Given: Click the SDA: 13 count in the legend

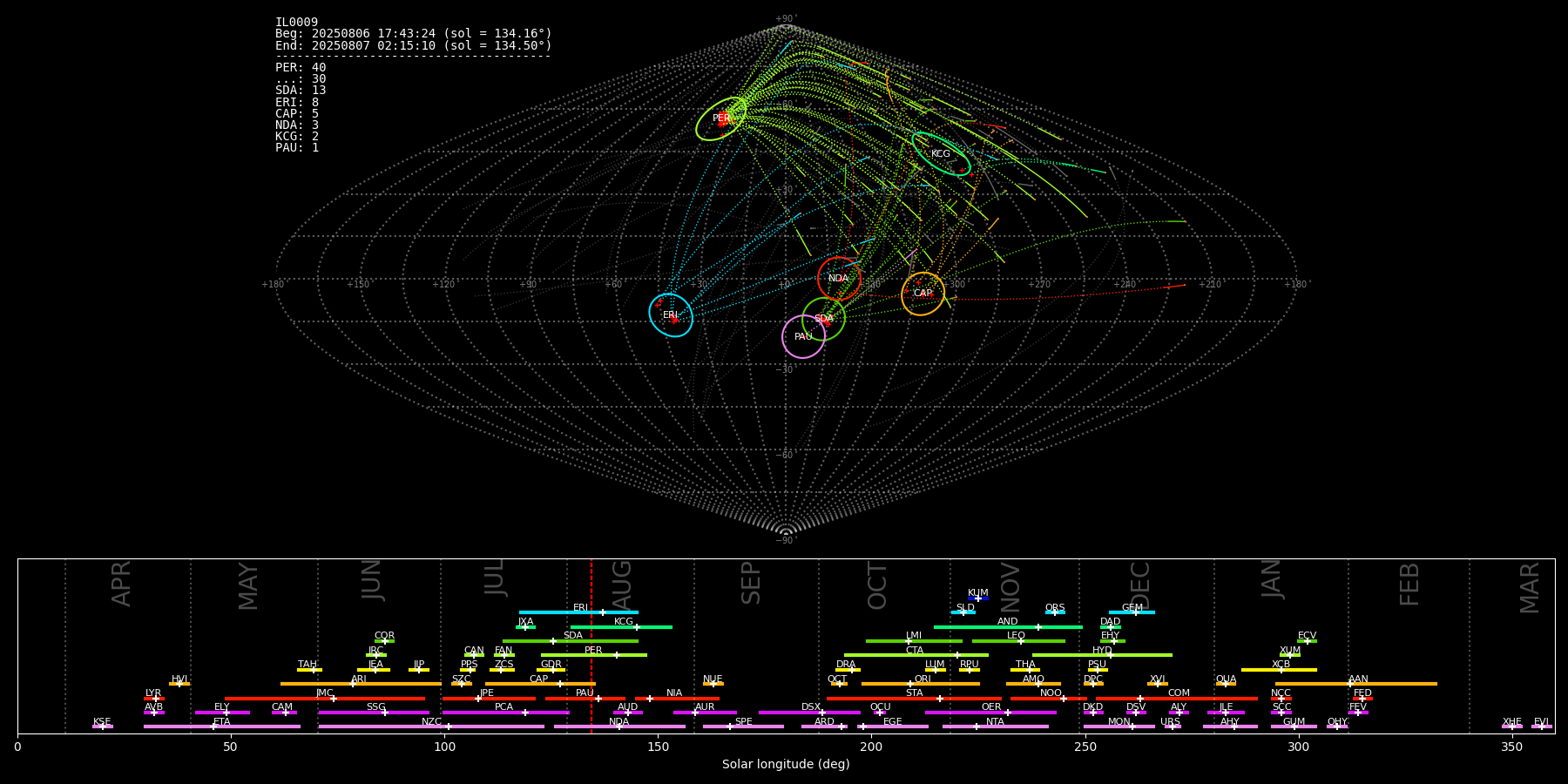Looking at the screenshot, I should point(301,91).
